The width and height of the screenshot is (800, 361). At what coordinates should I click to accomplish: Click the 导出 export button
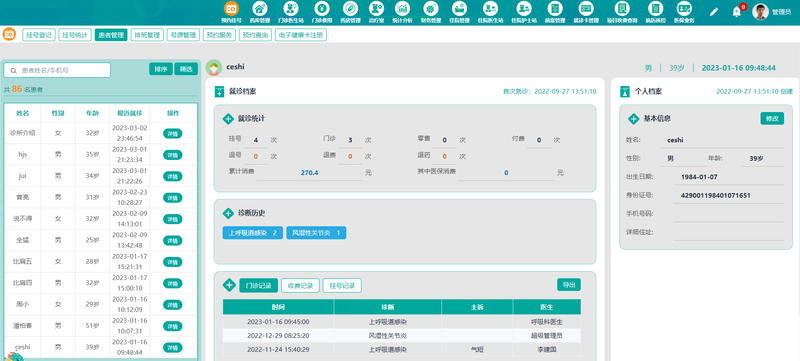[569, 285]
